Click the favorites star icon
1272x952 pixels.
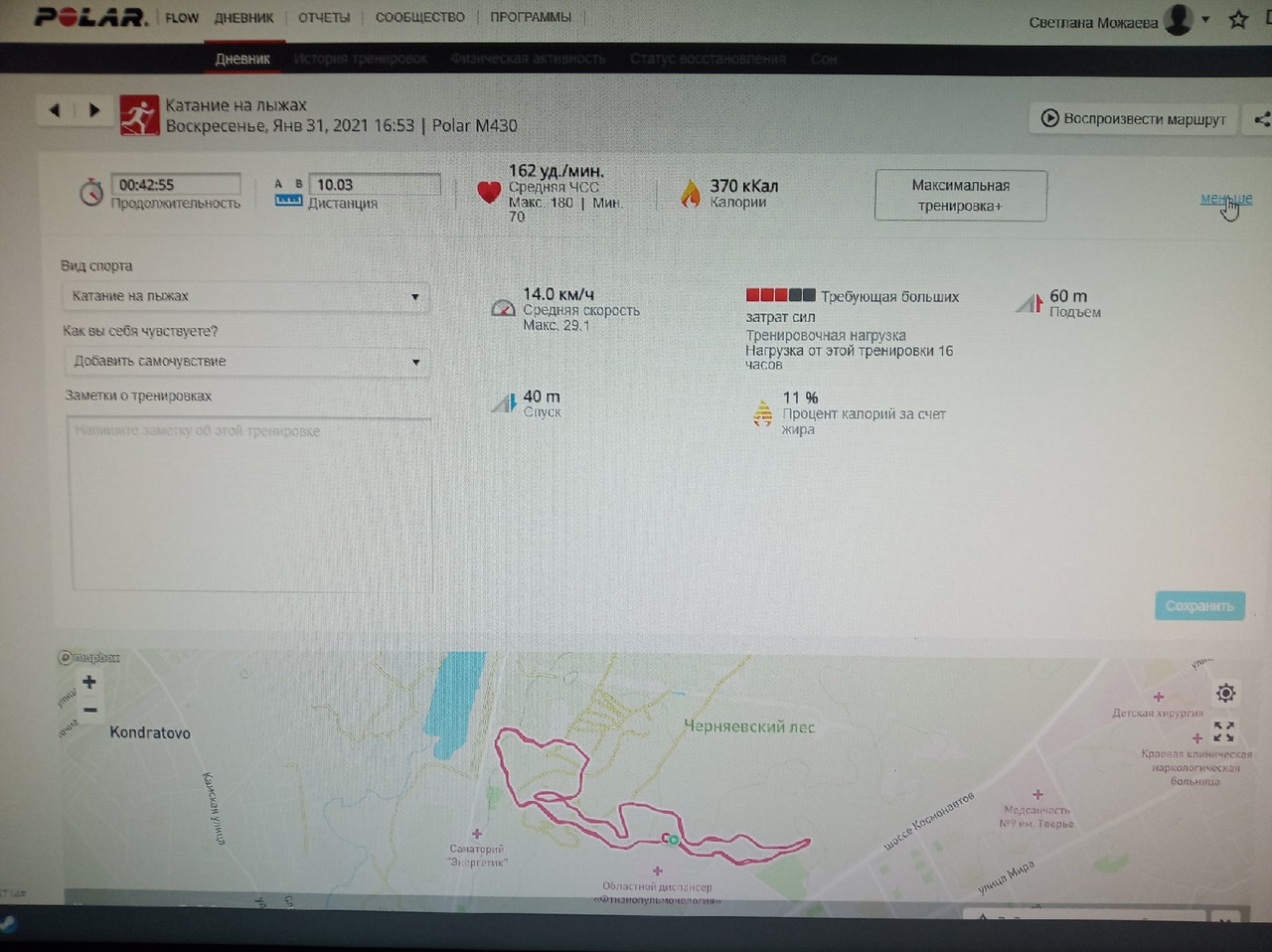[x=1238, y=20]
